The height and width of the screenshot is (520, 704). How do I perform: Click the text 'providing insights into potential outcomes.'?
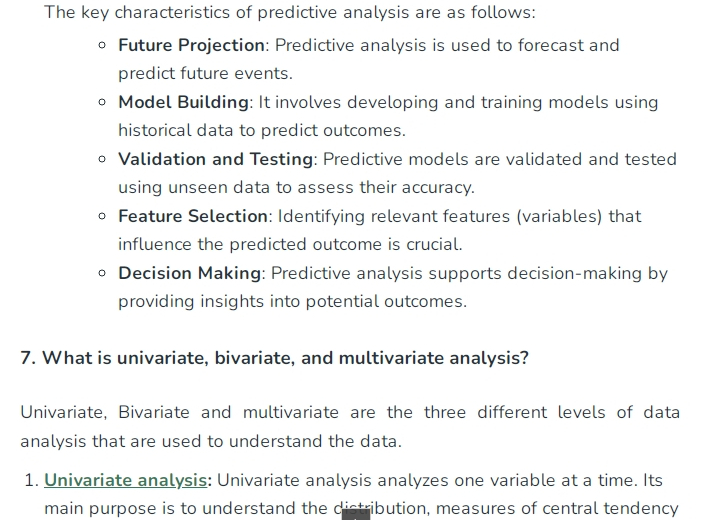(x=293, y=301)
